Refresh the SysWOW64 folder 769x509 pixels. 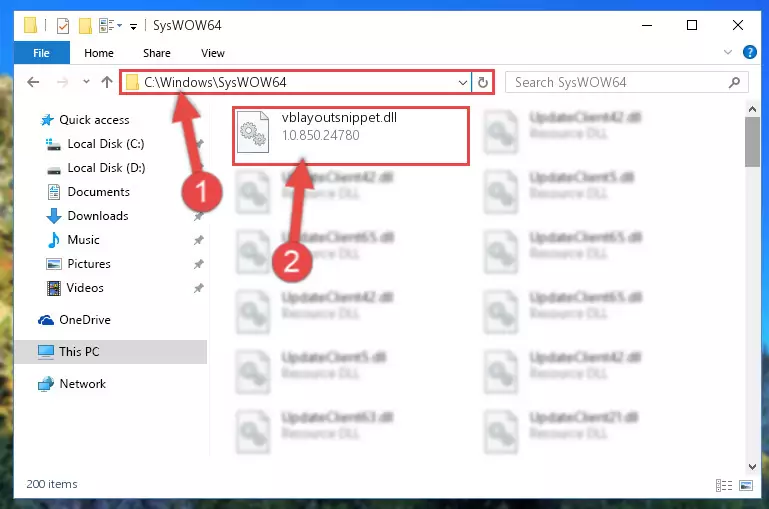point(483,82)
